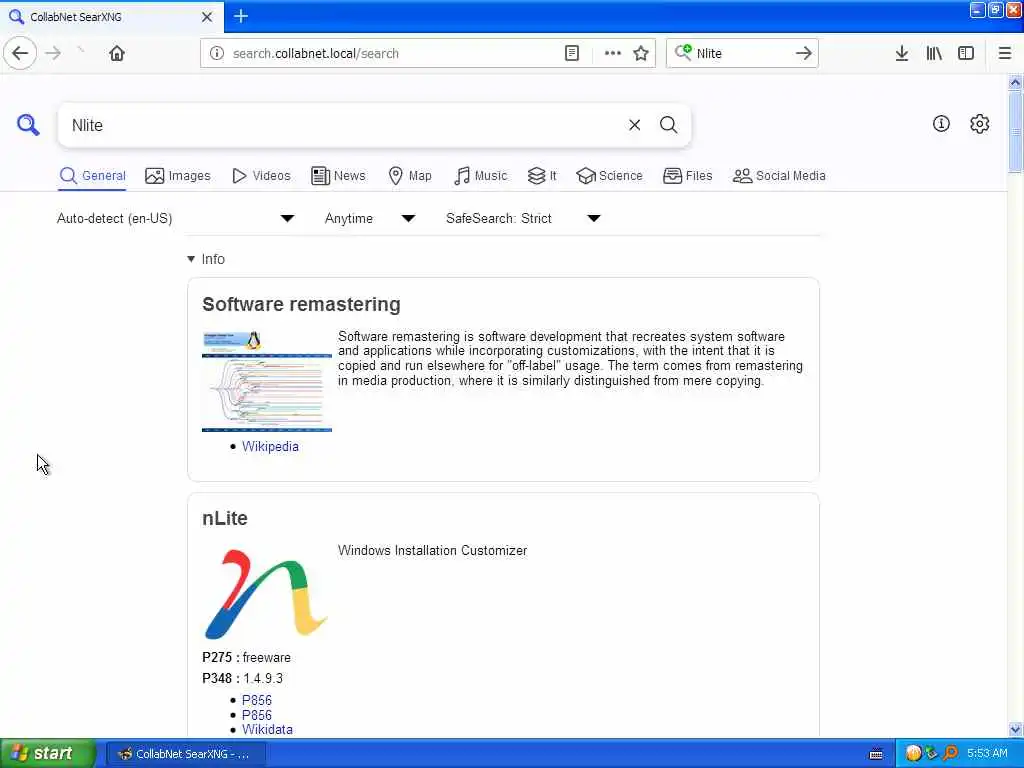Screen dimensions: 1024x768
Task: Open SearXNG preferences gear icon
Action: click(x=980, y=123)
